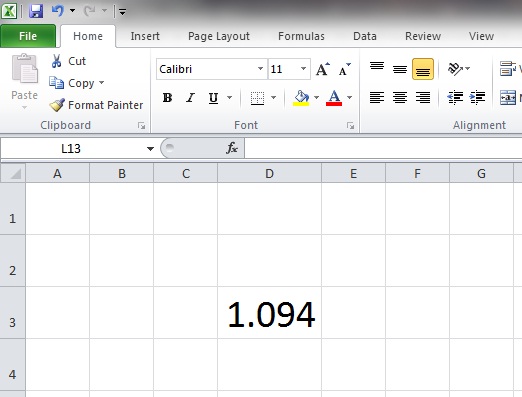Toggle bold formatting
The image size is (522, 397).
click(x=167, y=98)
